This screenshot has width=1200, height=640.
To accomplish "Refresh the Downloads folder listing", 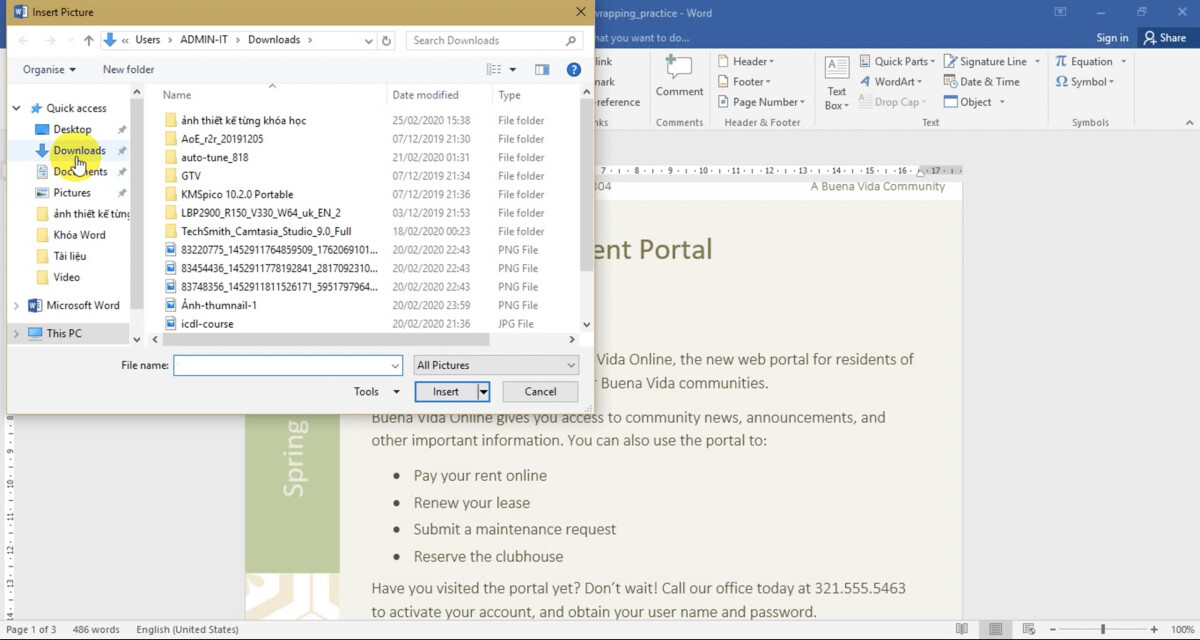I will [x=387, y=40].
